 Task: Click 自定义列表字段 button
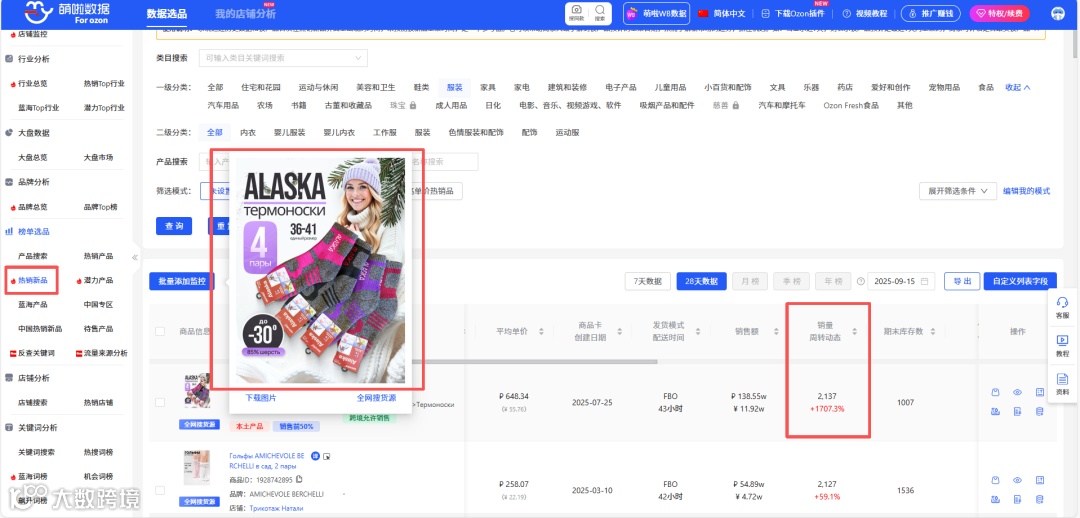tap(1020, 281)
